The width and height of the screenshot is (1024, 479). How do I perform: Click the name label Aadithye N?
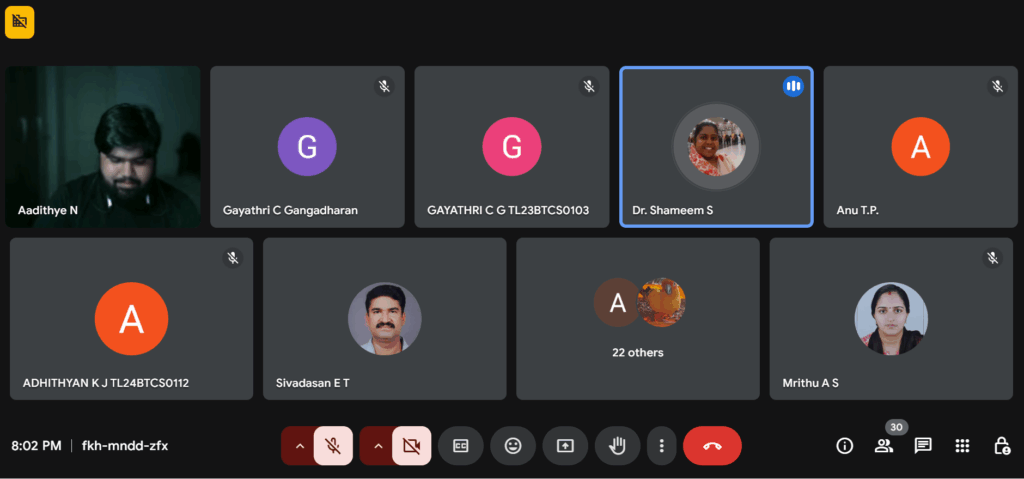(48, 211)
